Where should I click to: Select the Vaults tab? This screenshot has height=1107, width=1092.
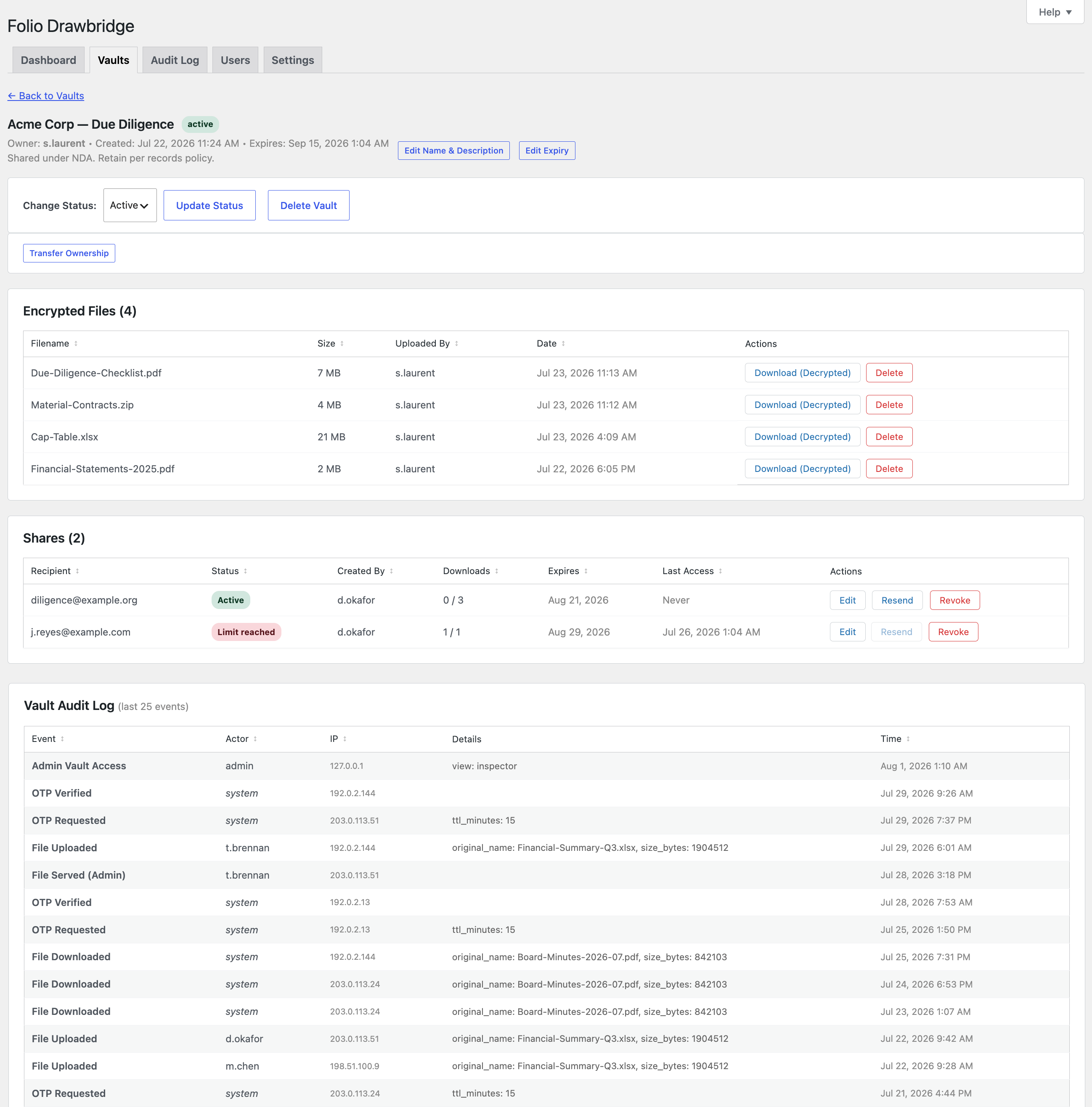coord(114,60)
